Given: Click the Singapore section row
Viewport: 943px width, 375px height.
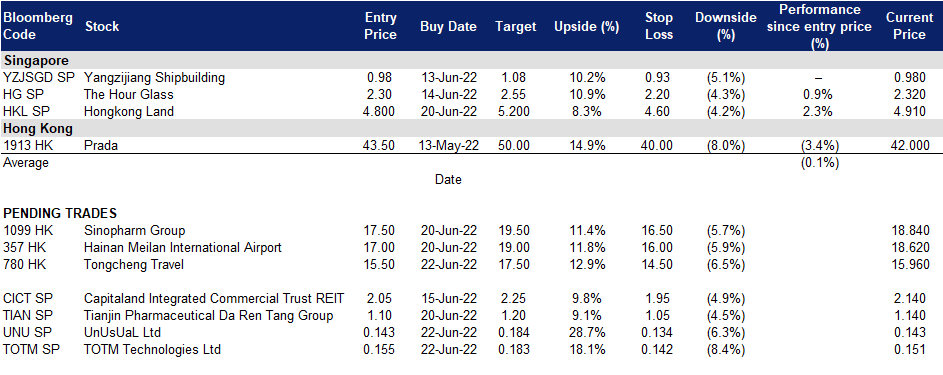Looking at the screenshot, I should click(x=472, y=60).
